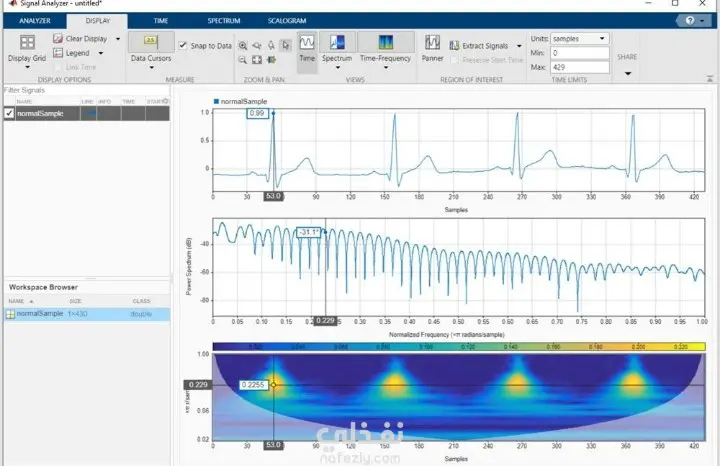The width and height of the screenshot is (720, 466).
Task: Open the Display Grid layout icon
Action: click(27, 42)
